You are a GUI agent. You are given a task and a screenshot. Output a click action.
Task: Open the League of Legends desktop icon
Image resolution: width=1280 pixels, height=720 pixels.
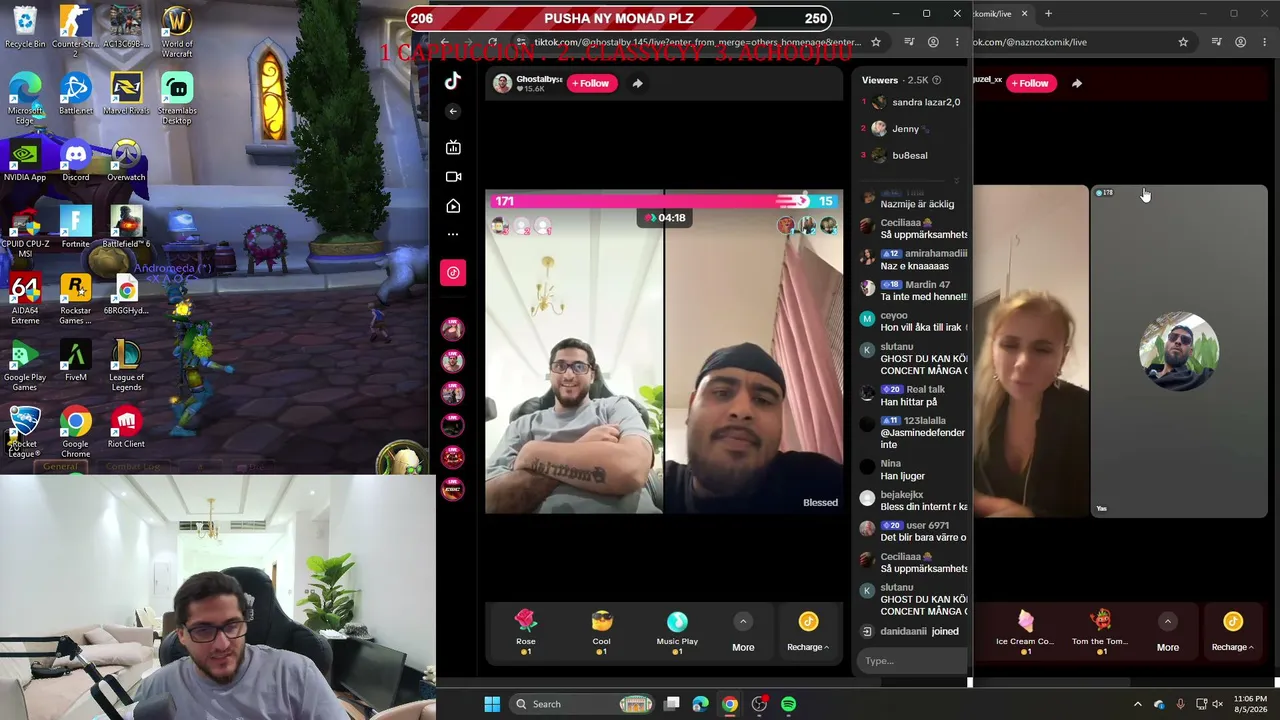(126, 366)
